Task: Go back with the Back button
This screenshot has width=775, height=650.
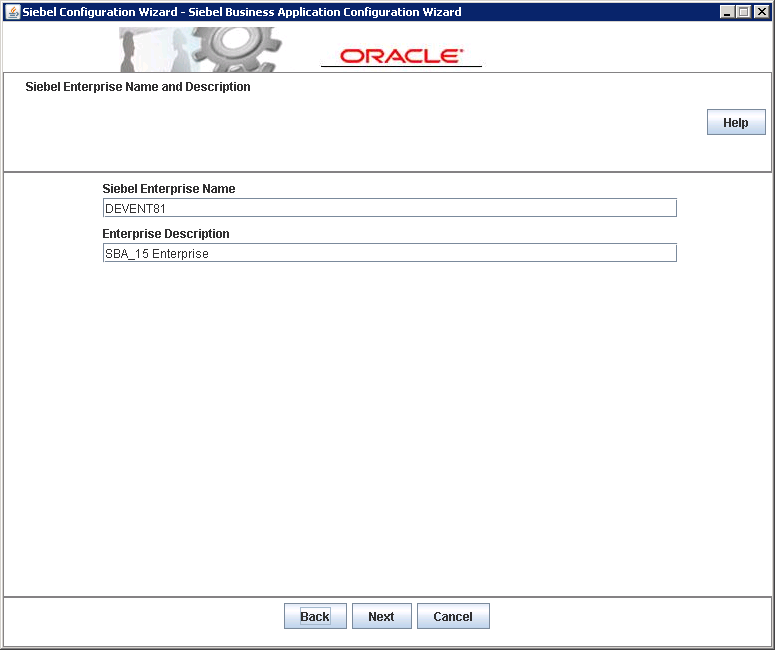Action: pos(315,616)
